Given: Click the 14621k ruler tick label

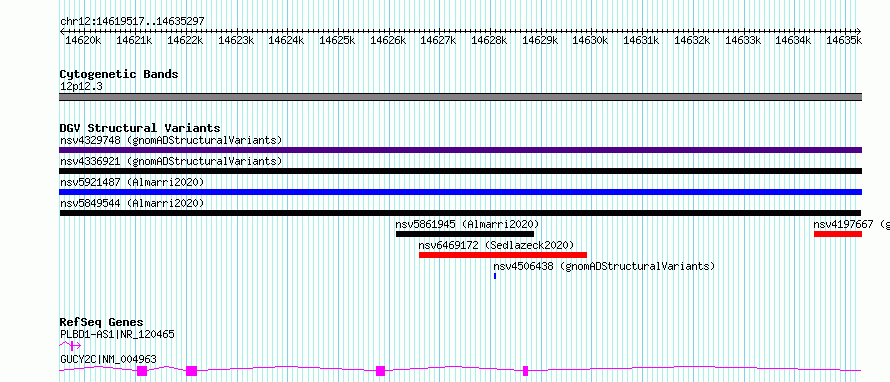Looking at the screenshot, I should (134, 40).
